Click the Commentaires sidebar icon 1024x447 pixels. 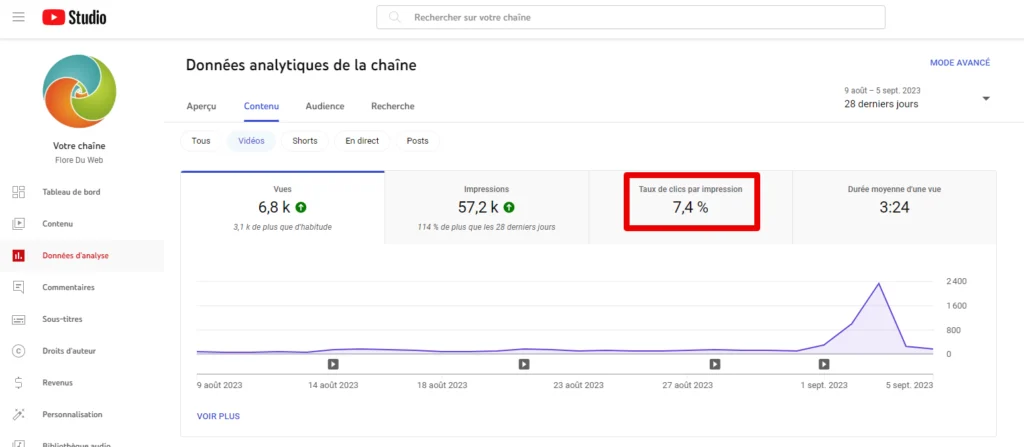click(x=18, y=287)
